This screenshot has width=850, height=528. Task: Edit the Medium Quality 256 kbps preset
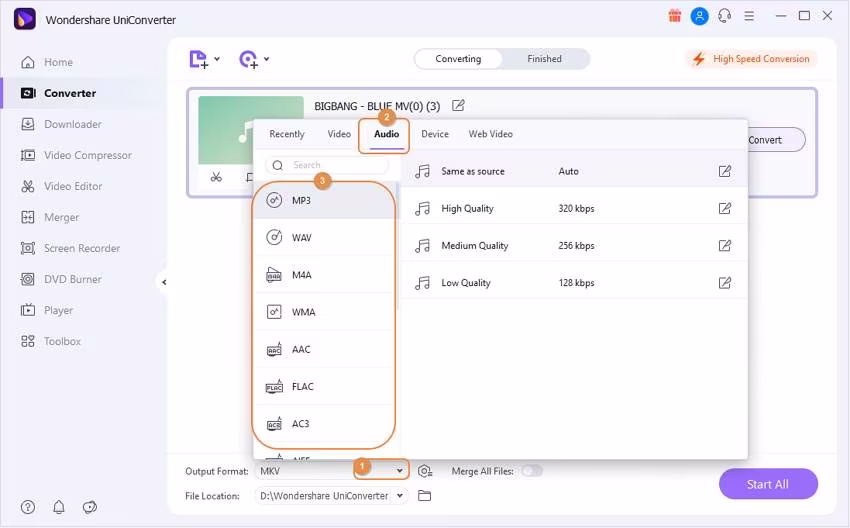coord(725,246)
